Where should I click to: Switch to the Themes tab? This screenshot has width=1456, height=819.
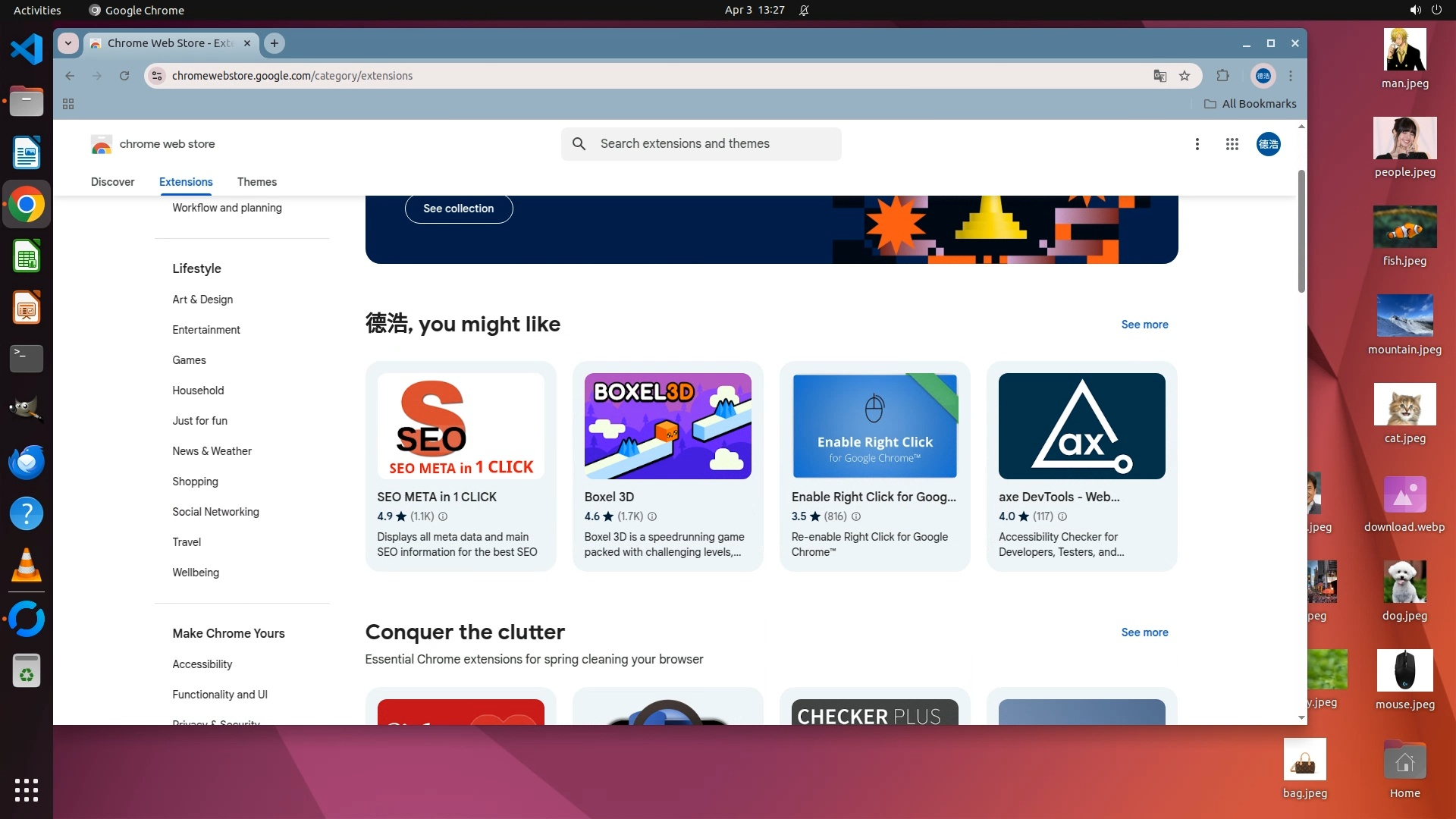click(256, 182)
